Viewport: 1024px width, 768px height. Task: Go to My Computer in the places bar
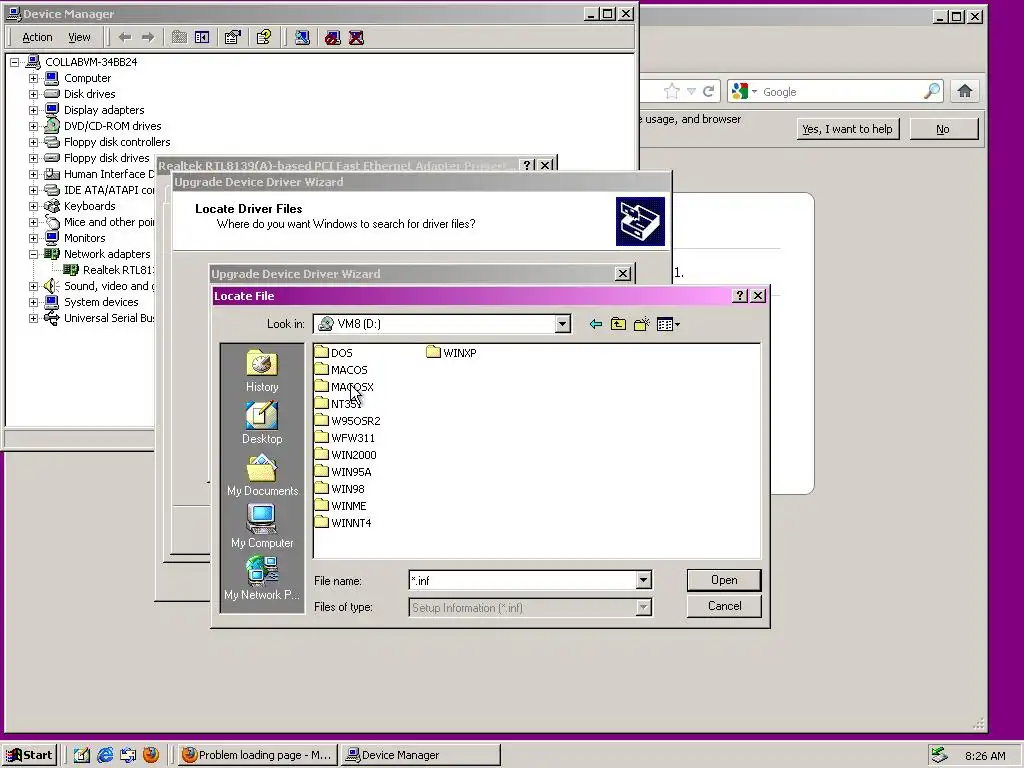tap(262, 527)
